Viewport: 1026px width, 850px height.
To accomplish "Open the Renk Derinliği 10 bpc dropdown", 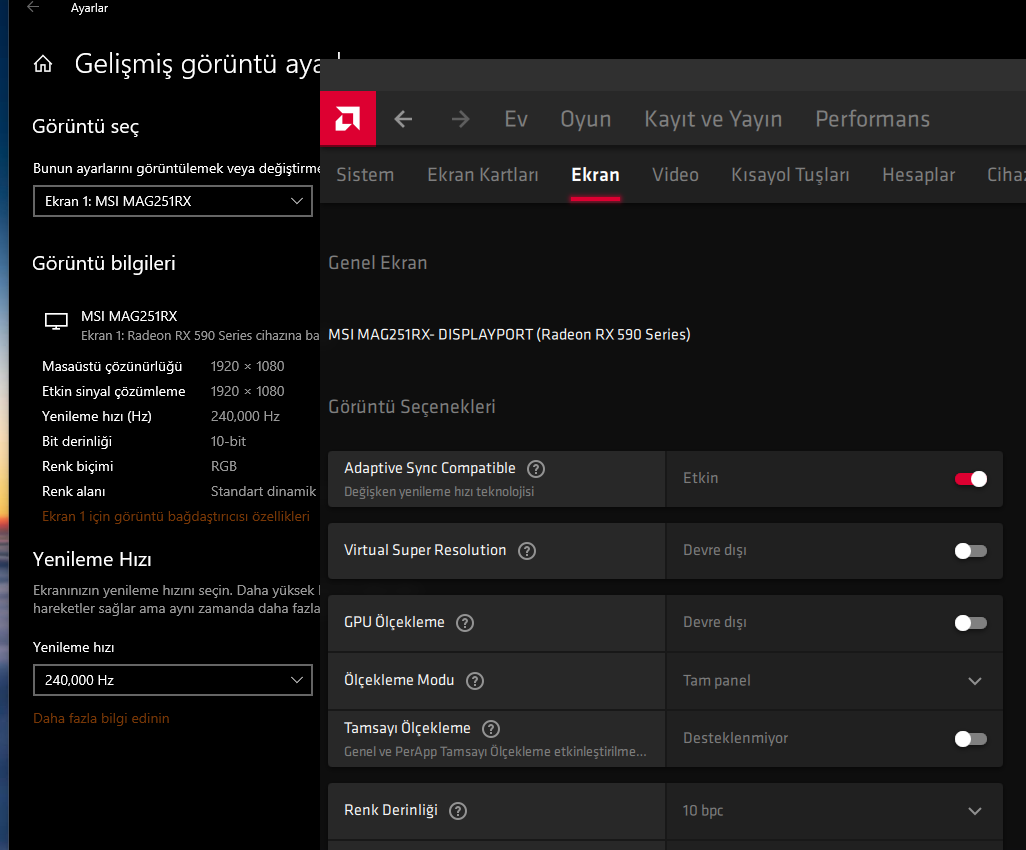I will tap(975, 811).
